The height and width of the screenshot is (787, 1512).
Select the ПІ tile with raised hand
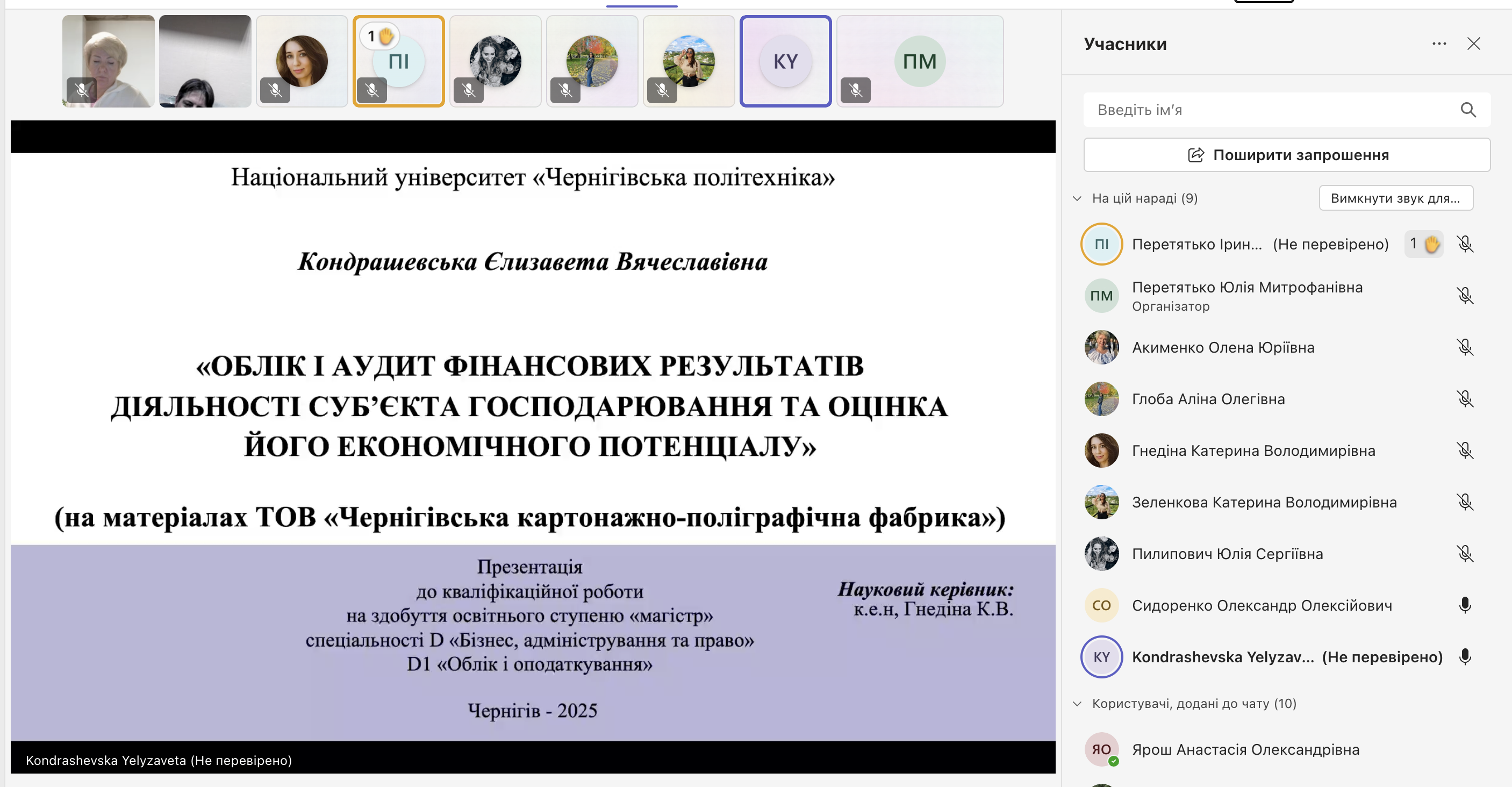[398, 62]
